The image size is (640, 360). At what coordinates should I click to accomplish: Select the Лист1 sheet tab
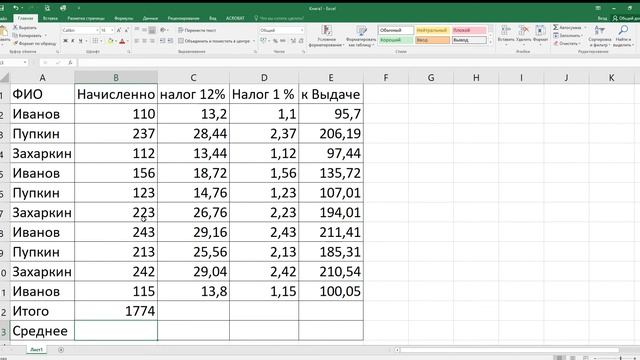36,350
